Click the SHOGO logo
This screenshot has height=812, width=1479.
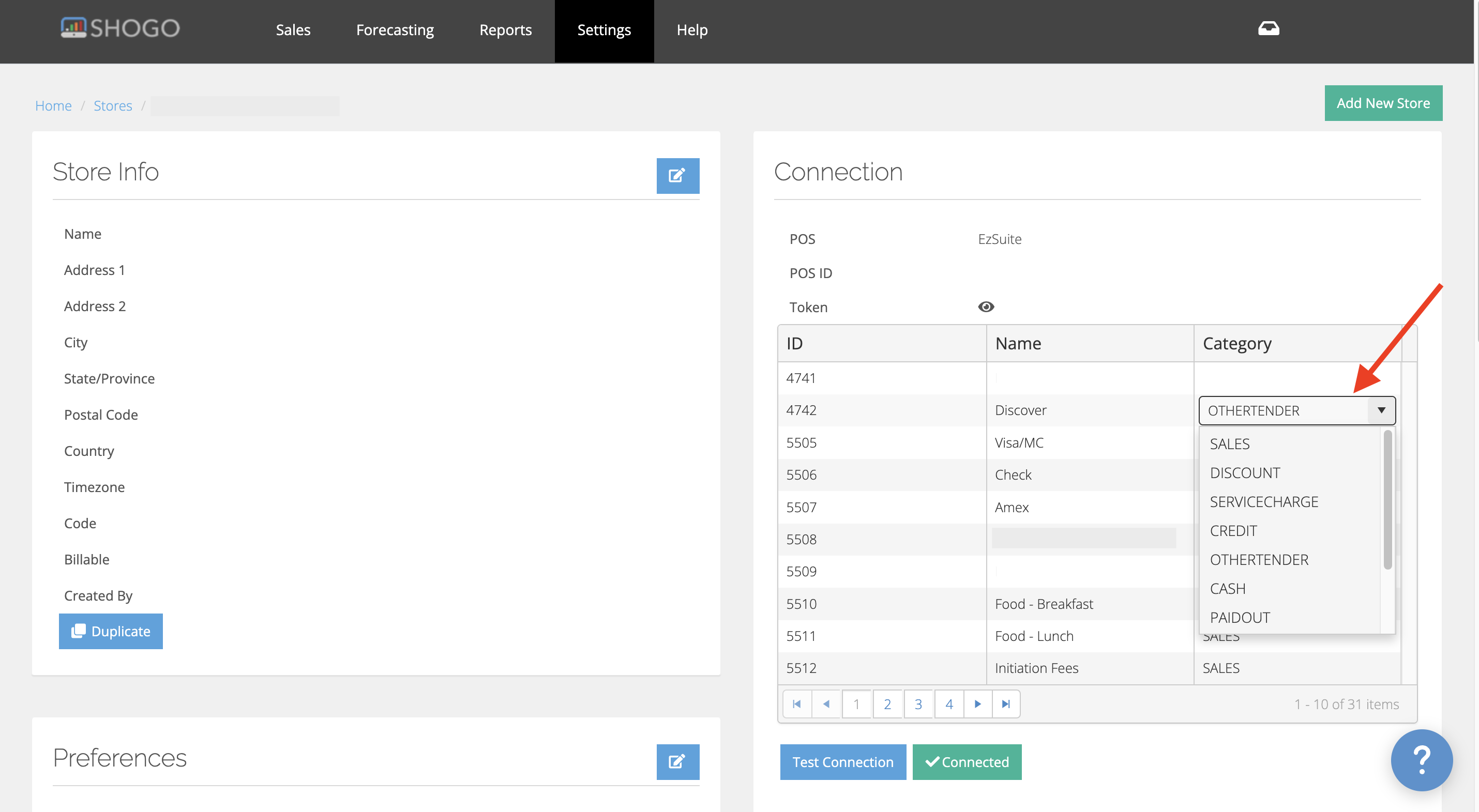[120, 27]
